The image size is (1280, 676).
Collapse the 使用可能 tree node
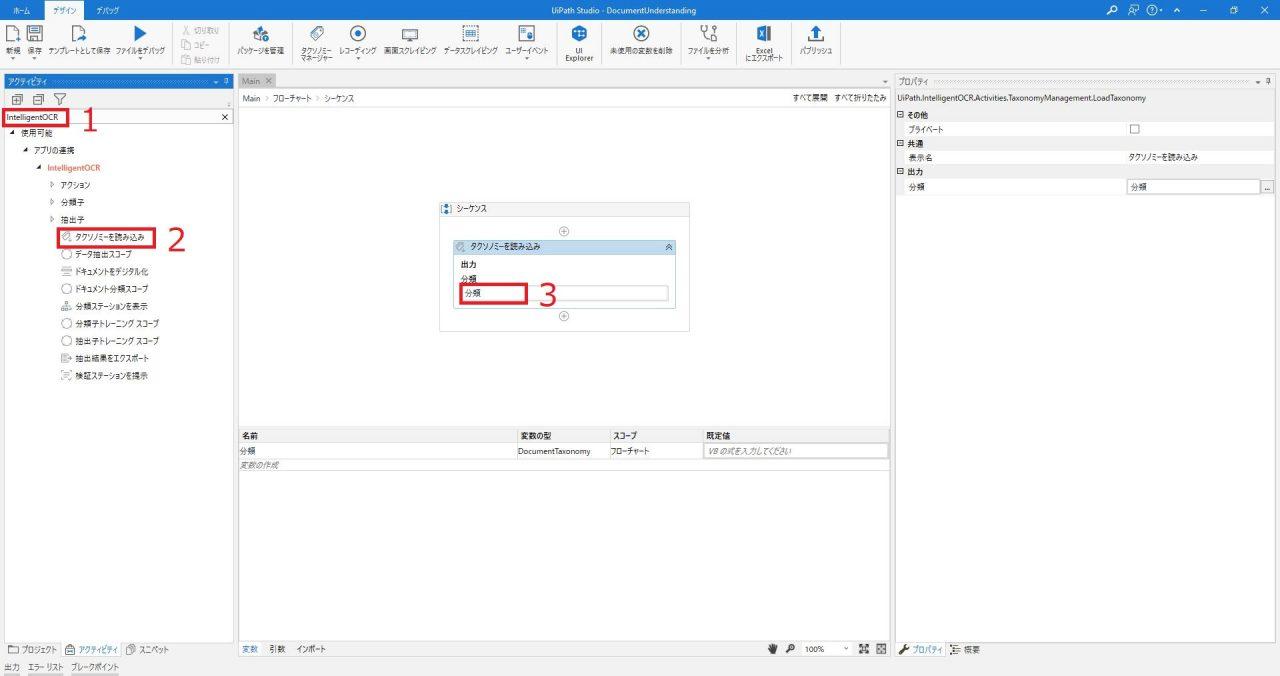[x=13, y=132]
